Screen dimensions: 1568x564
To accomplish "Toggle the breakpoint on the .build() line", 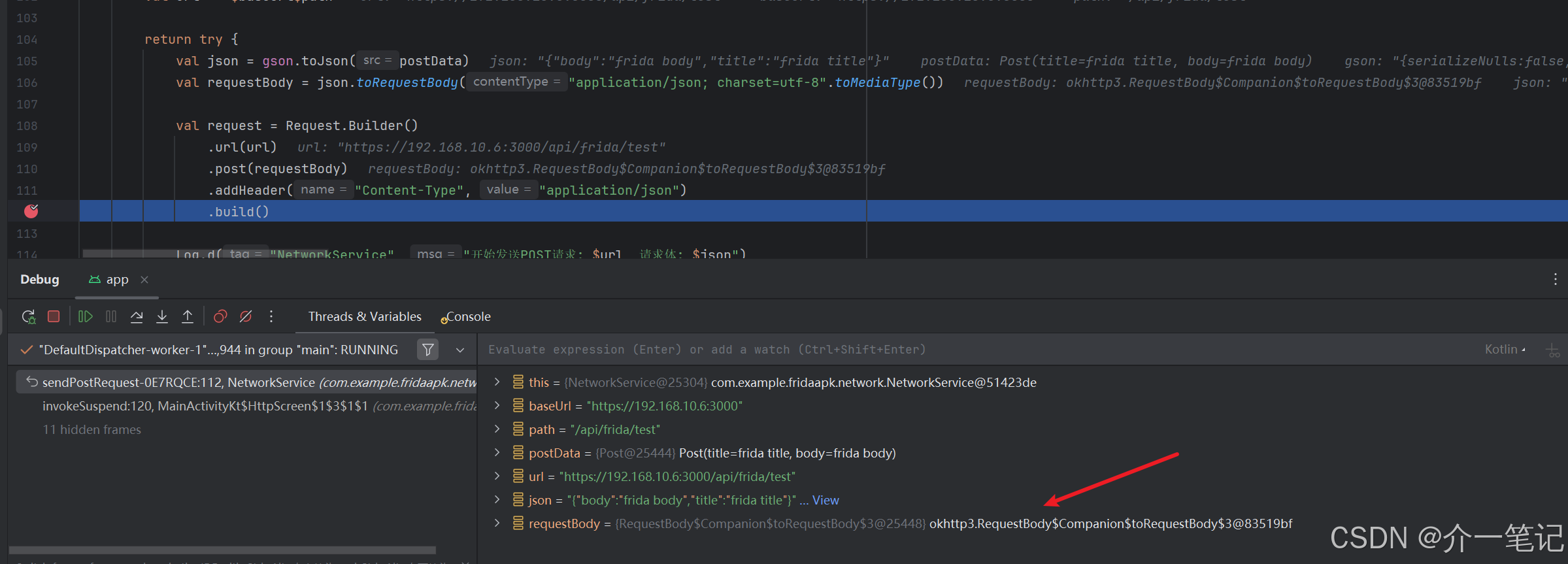I will pyautogui.click(x=31, y=211).
